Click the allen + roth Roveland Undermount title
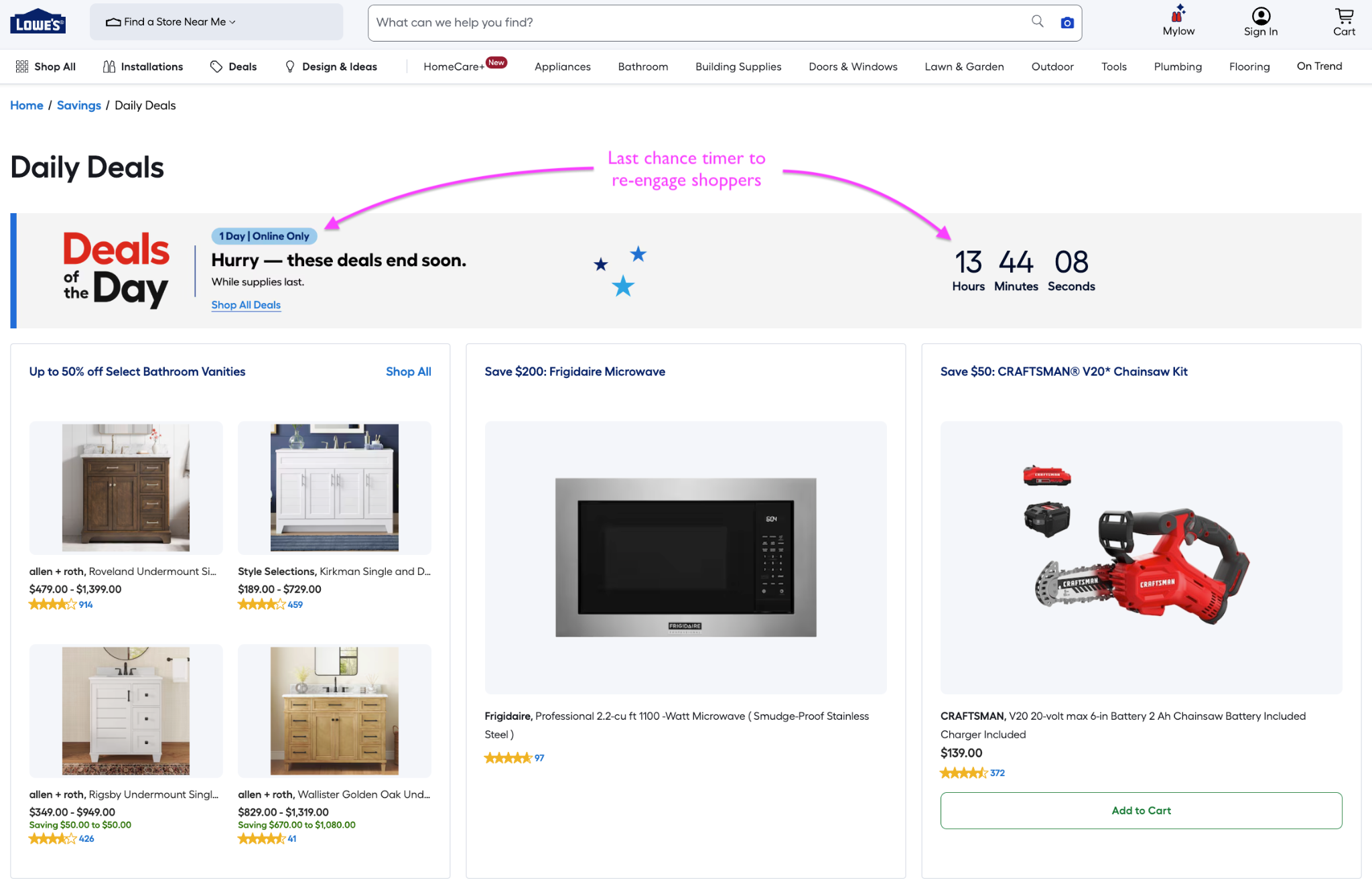This screenshot has width=1372, height=884. click(123, 571)
